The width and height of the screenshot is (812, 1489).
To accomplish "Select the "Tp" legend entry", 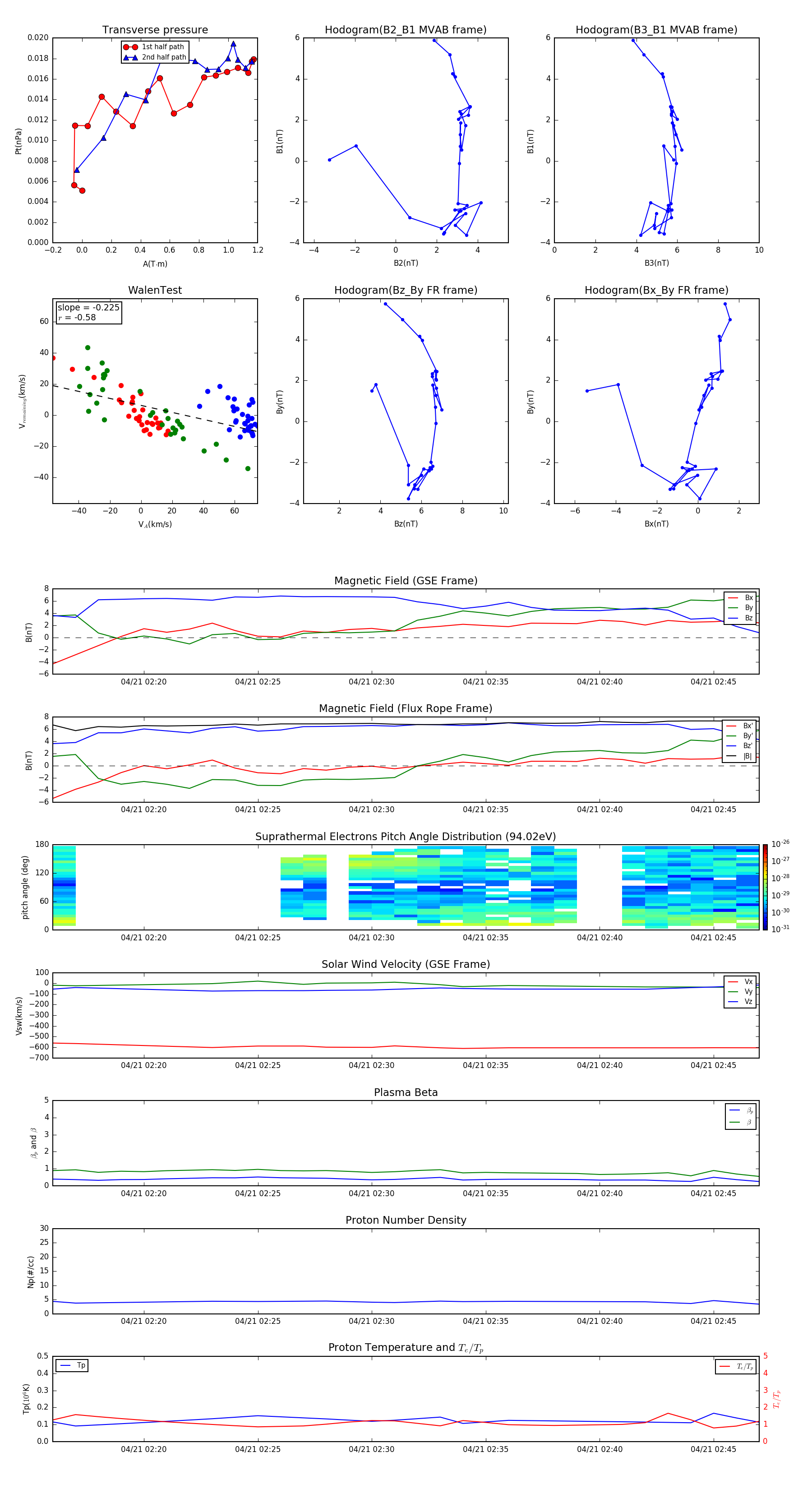I will click(x=72, y=1365).
